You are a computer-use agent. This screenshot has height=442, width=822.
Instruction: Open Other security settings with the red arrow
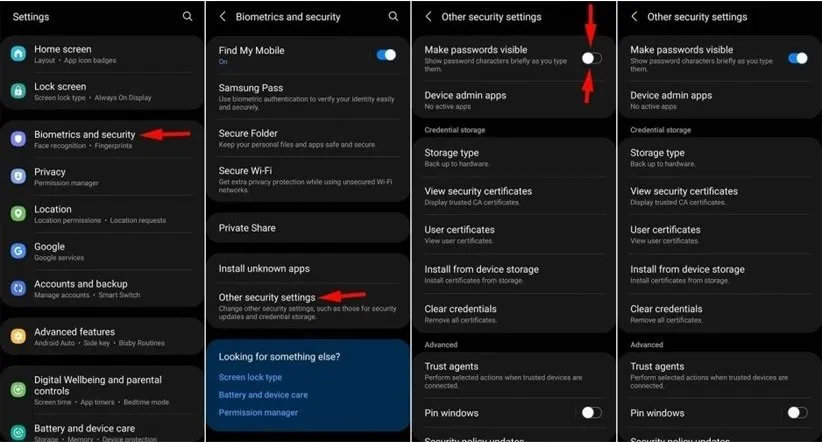[x=308, y=306]
